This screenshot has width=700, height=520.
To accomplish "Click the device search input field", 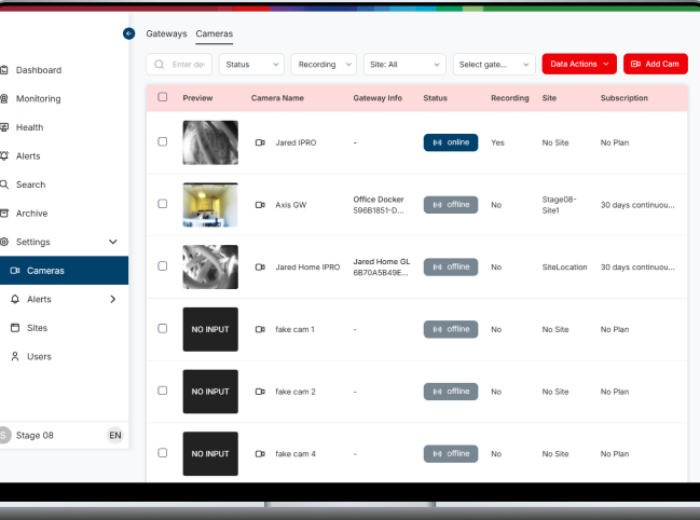I will (x=186, y=64).
